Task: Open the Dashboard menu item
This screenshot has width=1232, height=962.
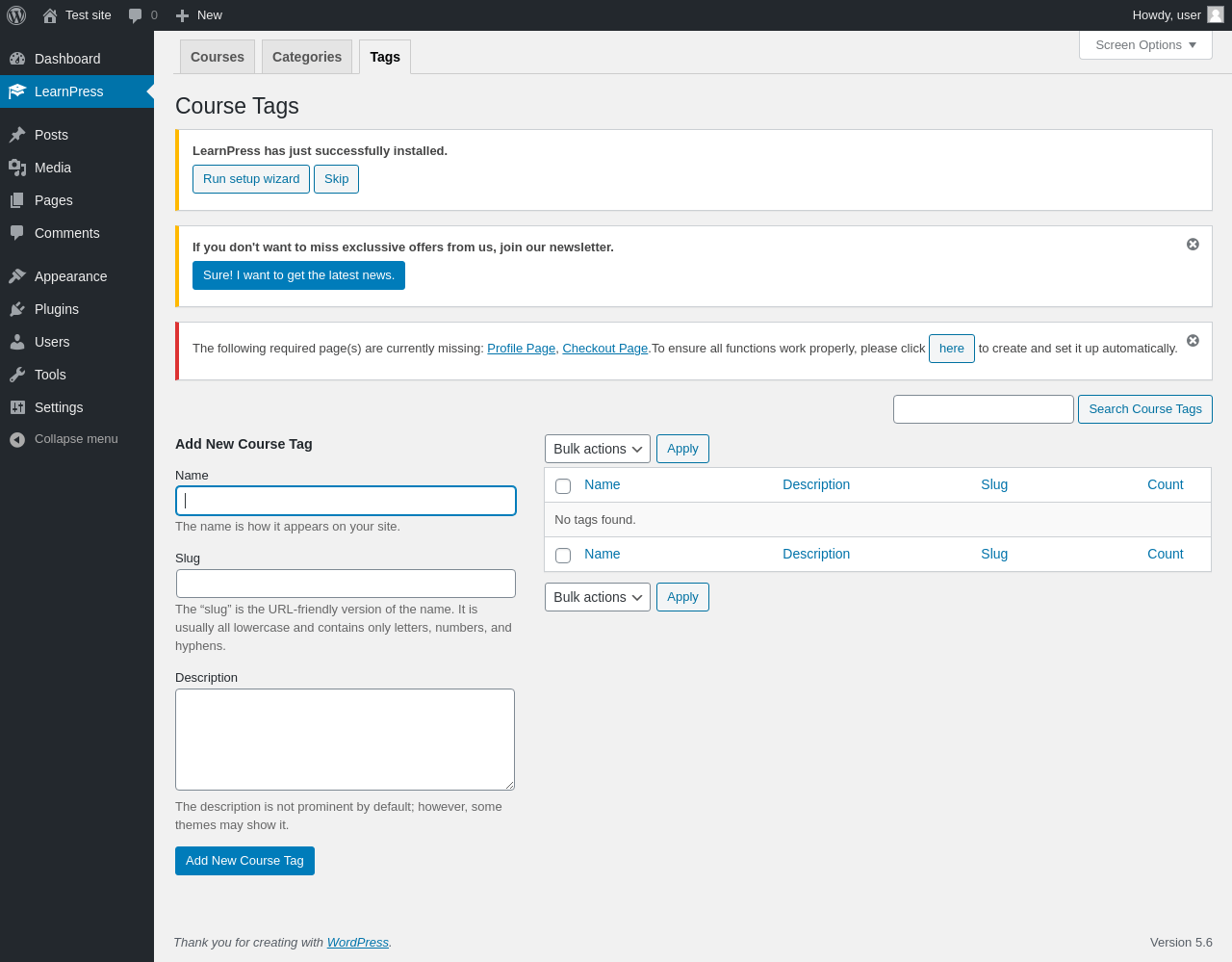Action: [x=77, y=59]
